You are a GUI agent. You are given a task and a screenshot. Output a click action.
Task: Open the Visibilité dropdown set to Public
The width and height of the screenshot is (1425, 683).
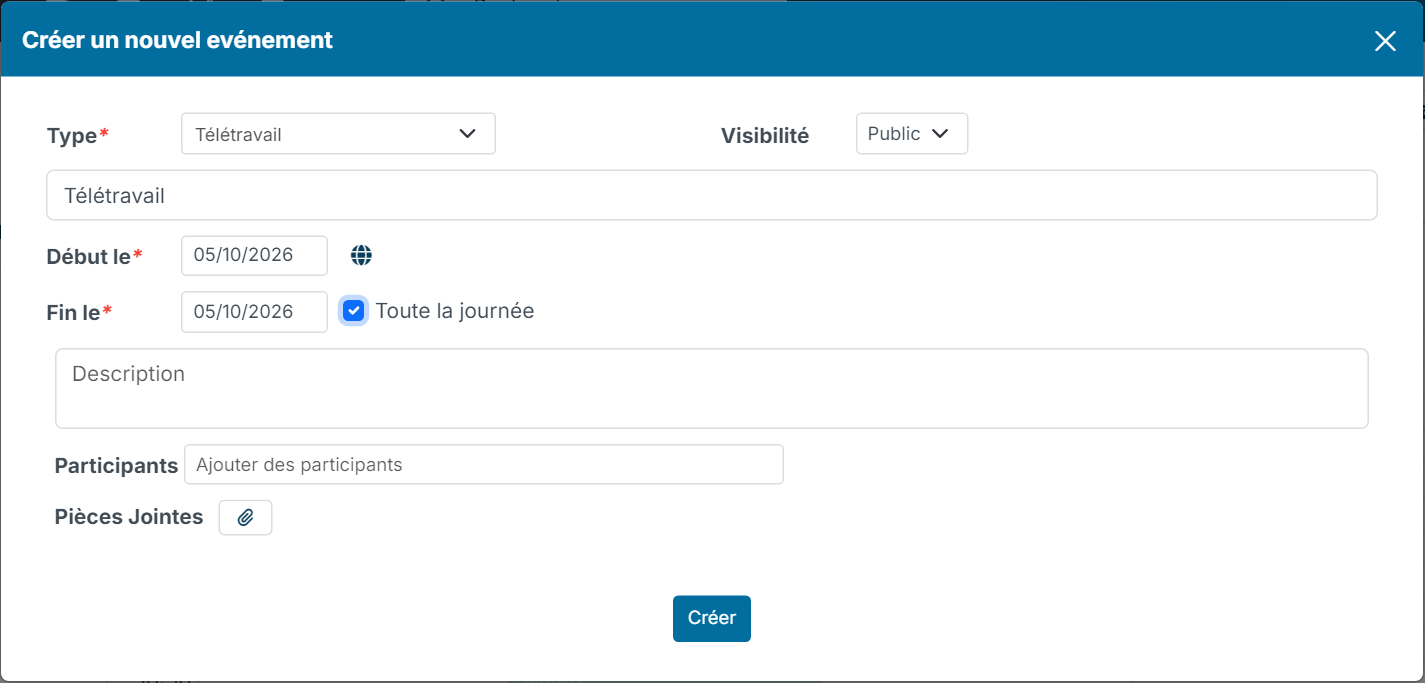[912, 134]
